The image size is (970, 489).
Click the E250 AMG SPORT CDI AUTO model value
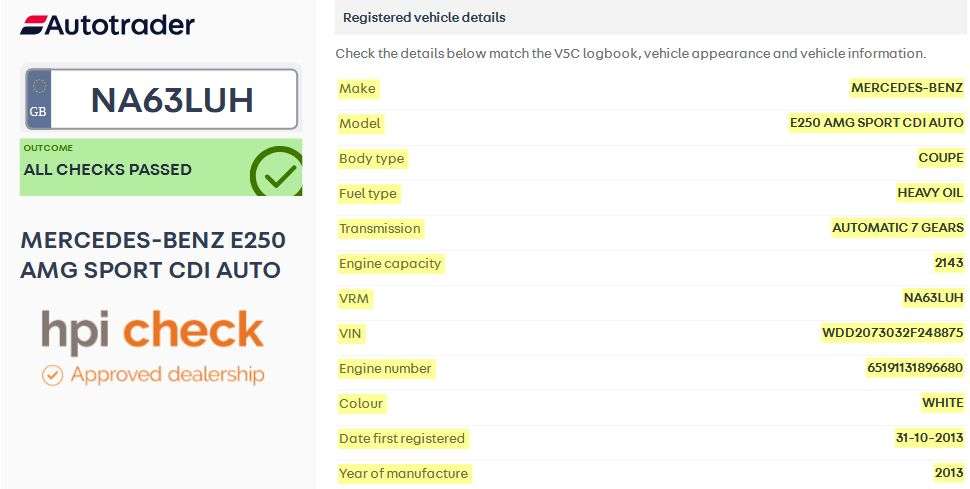click(x=876, y=123)
